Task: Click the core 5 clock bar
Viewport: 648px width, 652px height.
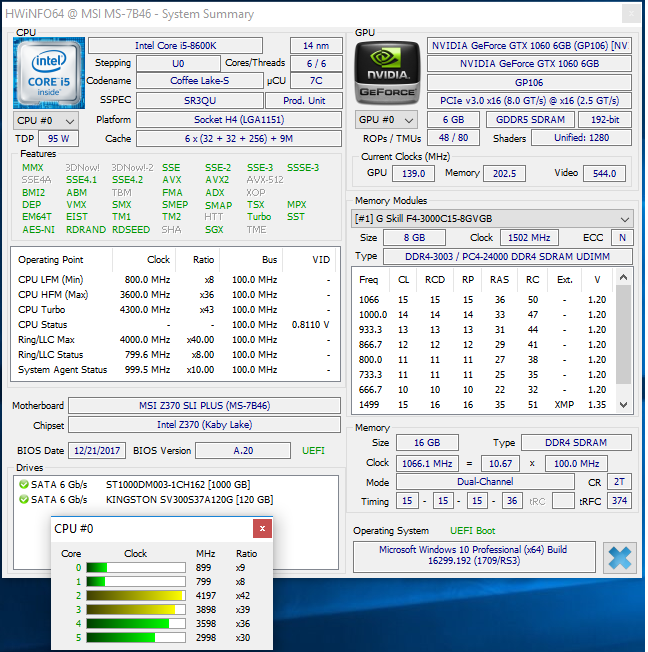Action: tap(136, 637)
